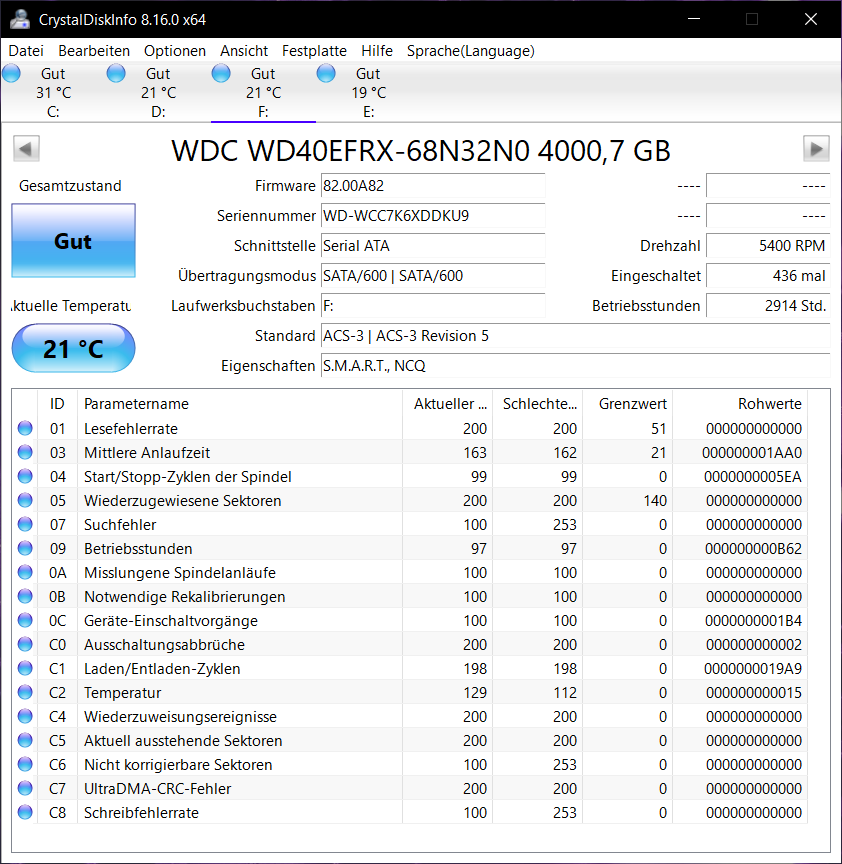
Task: Click the Übertragungsmodus field SATA/600
Action: [433, 276]
